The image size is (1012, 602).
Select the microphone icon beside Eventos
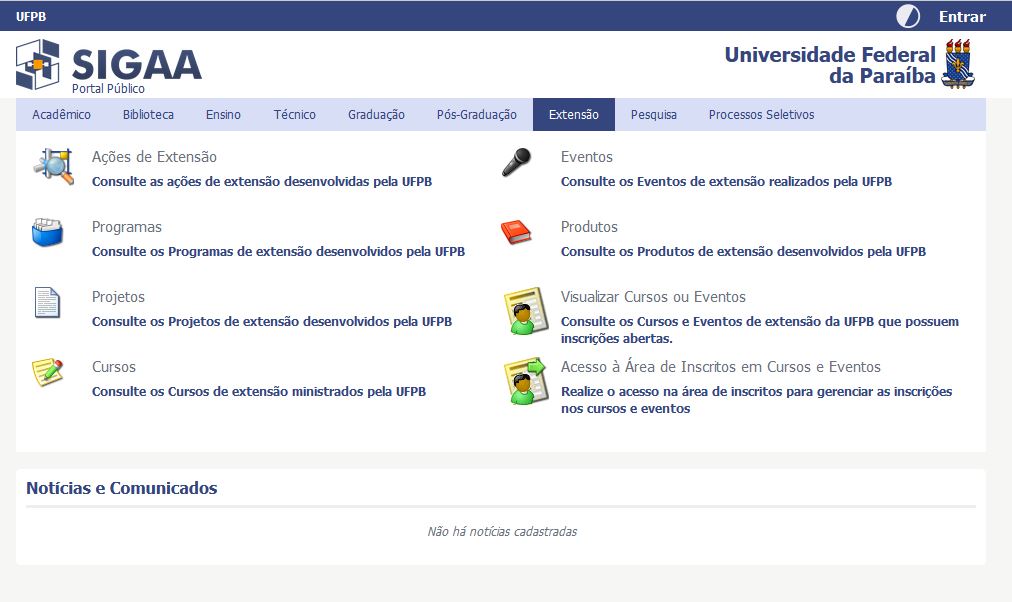click(x=518, y=163)
